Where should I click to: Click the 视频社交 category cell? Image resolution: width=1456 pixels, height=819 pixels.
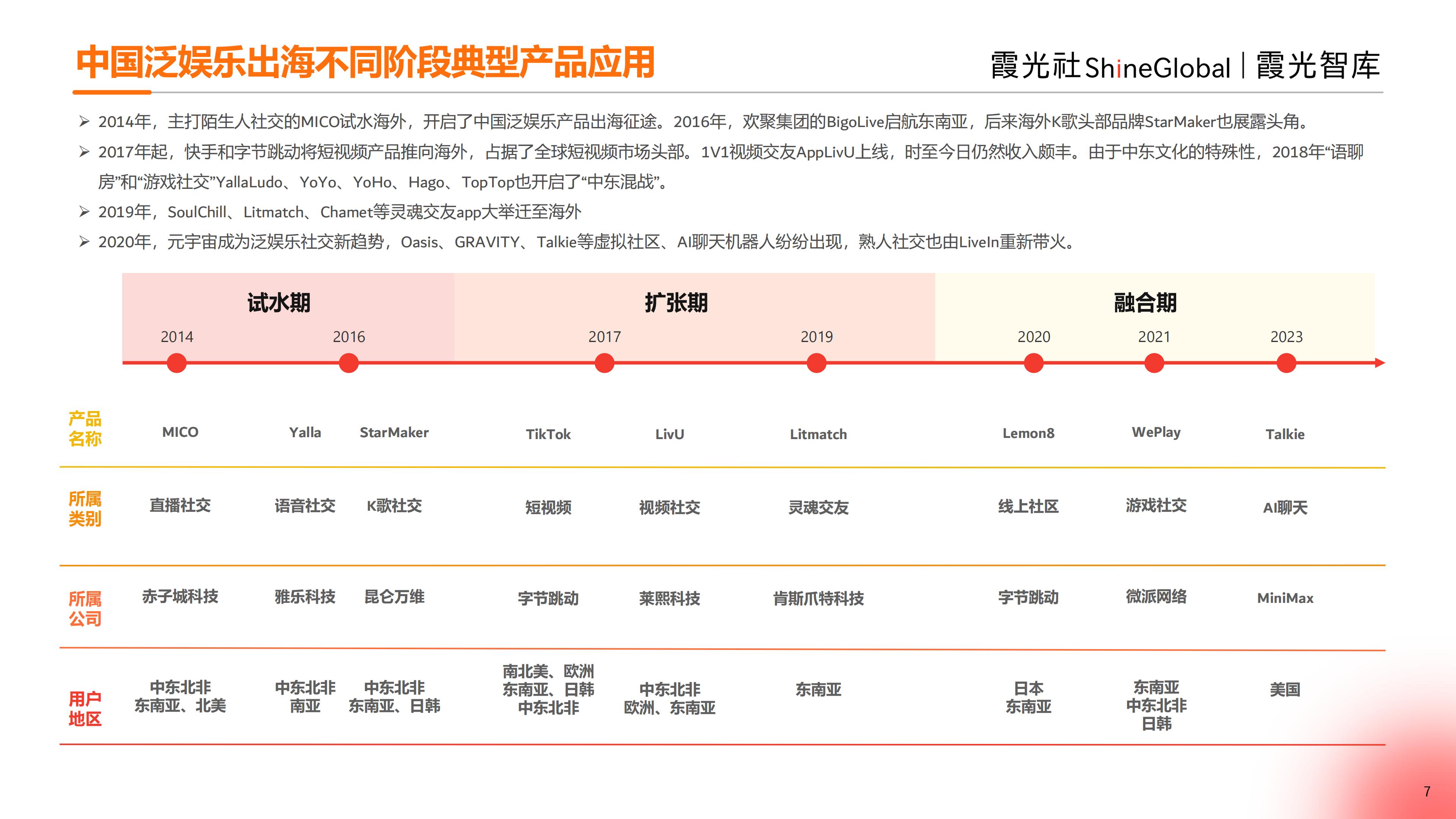click(670, 508)
